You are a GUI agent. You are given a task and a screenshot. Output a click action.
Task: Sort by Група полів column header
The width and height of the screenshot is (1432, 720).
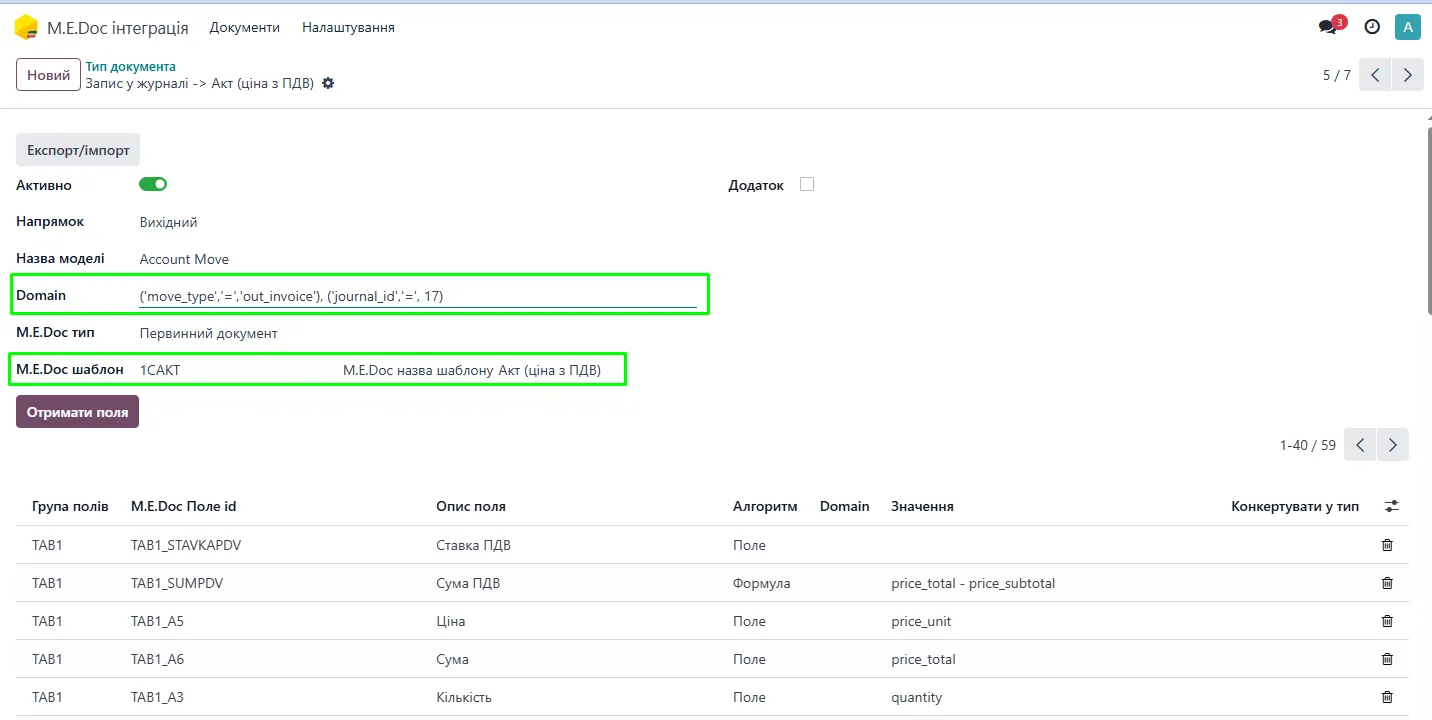[x=70, y=506]
